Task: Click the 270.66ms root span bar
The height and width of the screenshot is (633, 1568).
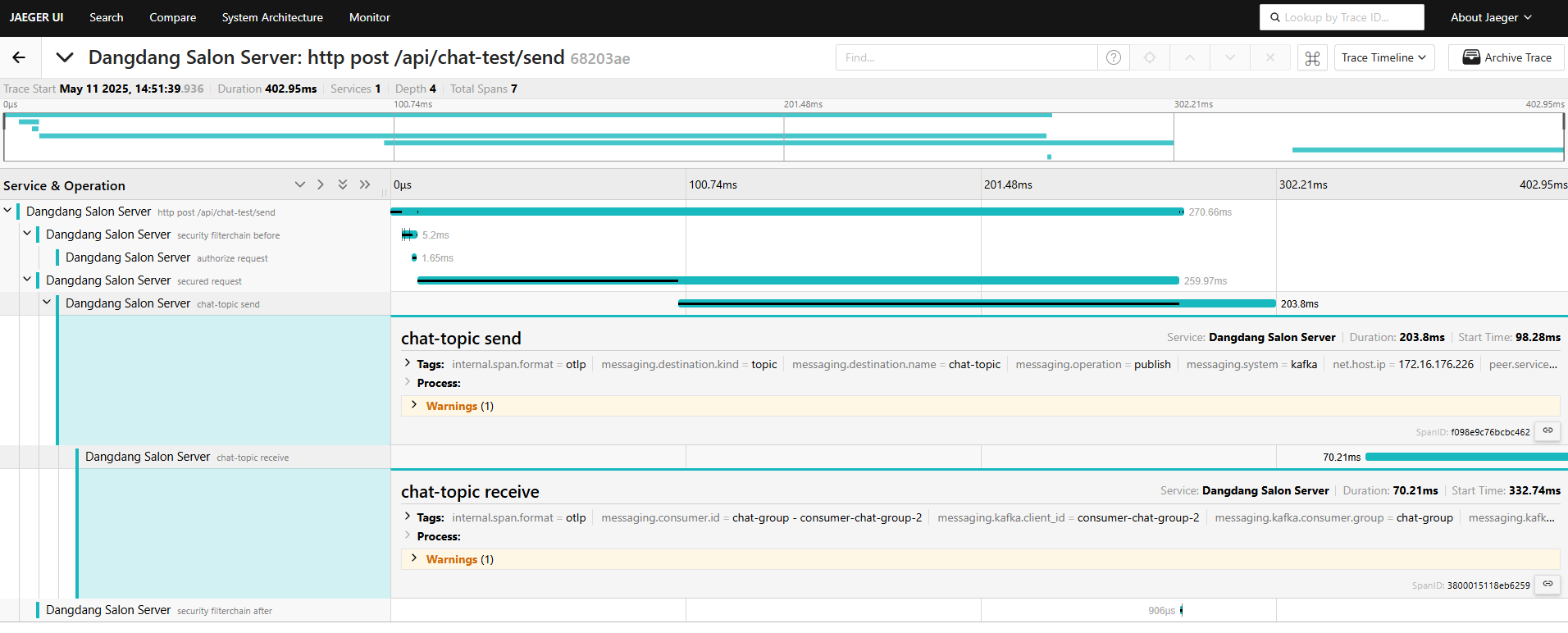Action: [787, 212]
